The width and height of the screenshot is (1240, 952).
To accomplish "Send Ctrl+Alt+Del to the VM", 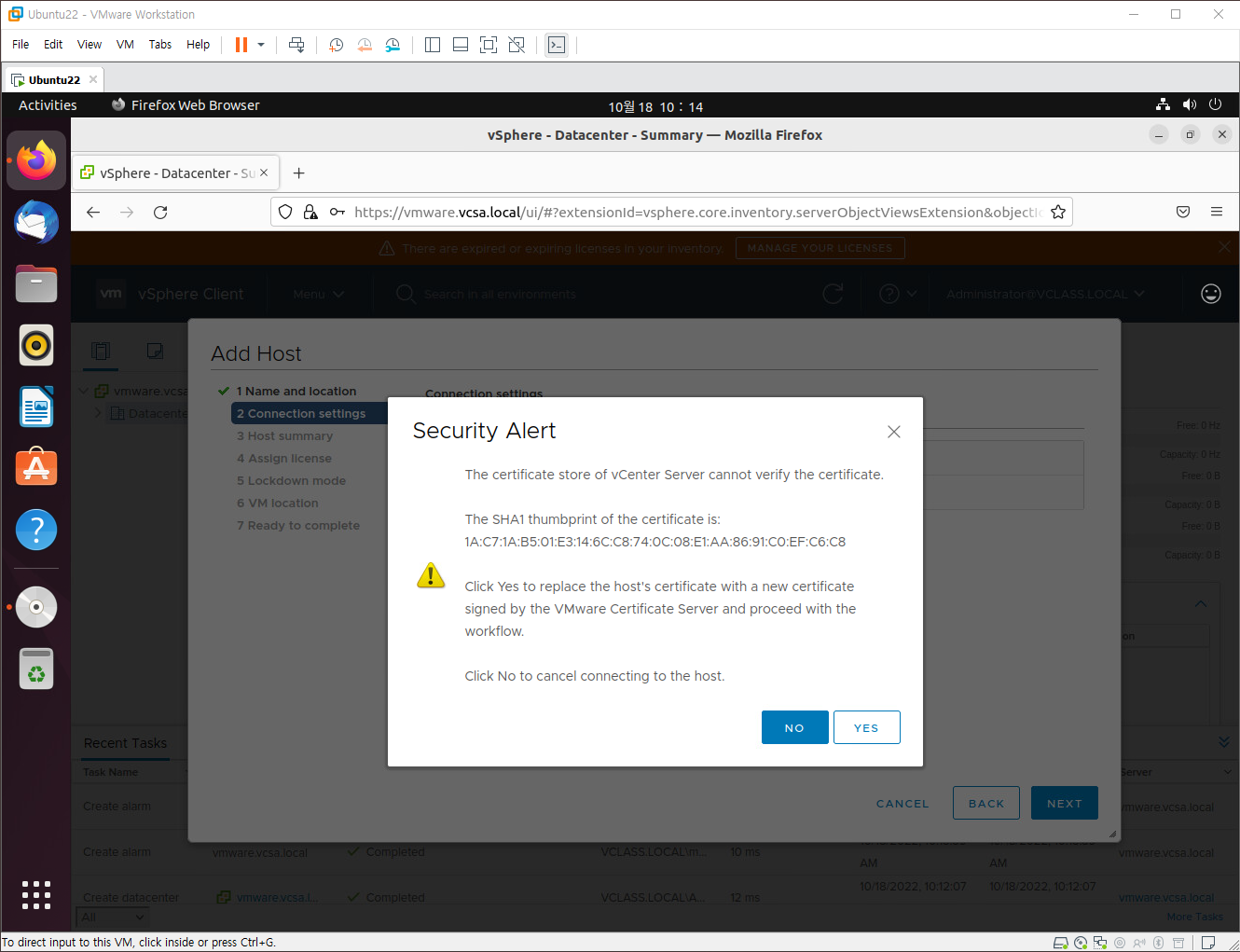I will [x=296, y=45].
